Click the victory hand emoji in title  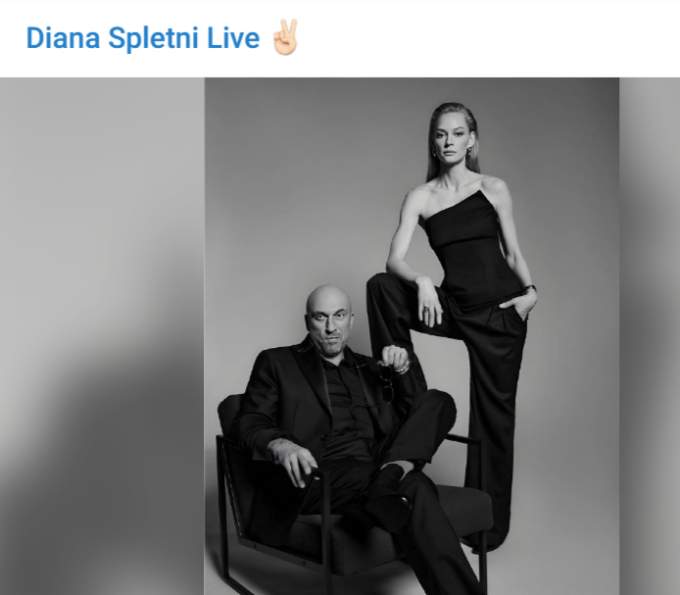tap(285, 37)
